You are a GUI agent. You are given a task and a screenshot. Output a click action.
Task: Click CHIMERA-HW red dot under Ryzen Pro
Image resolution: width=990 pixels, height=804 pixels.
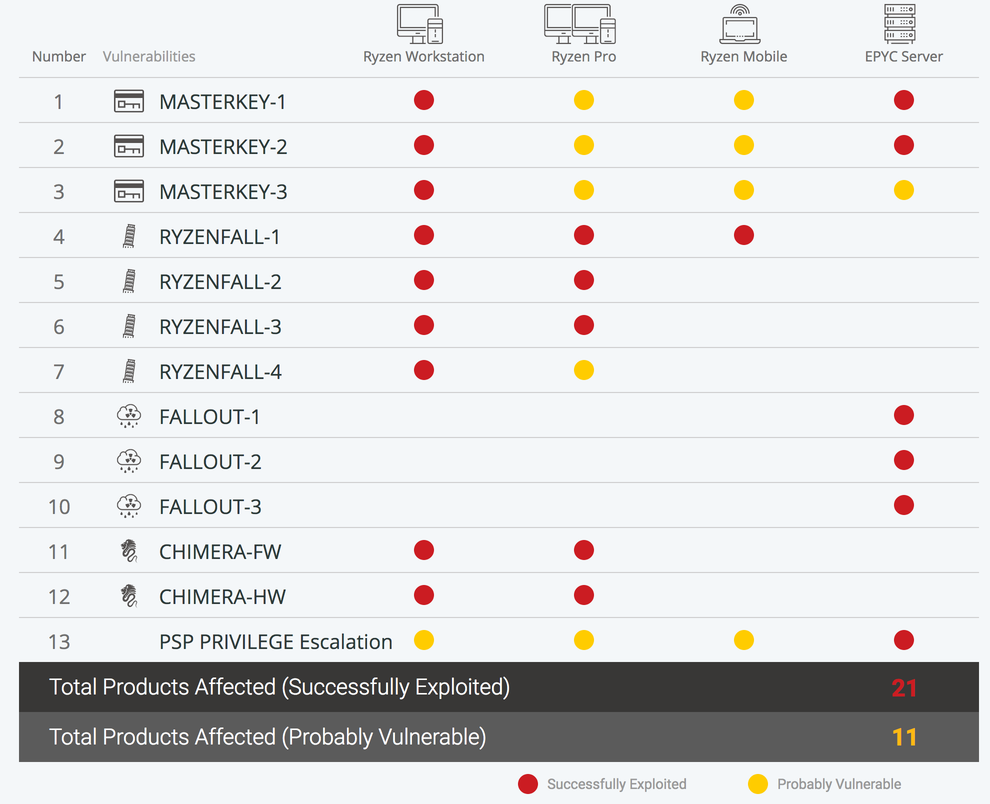click(x=584, y=594)
